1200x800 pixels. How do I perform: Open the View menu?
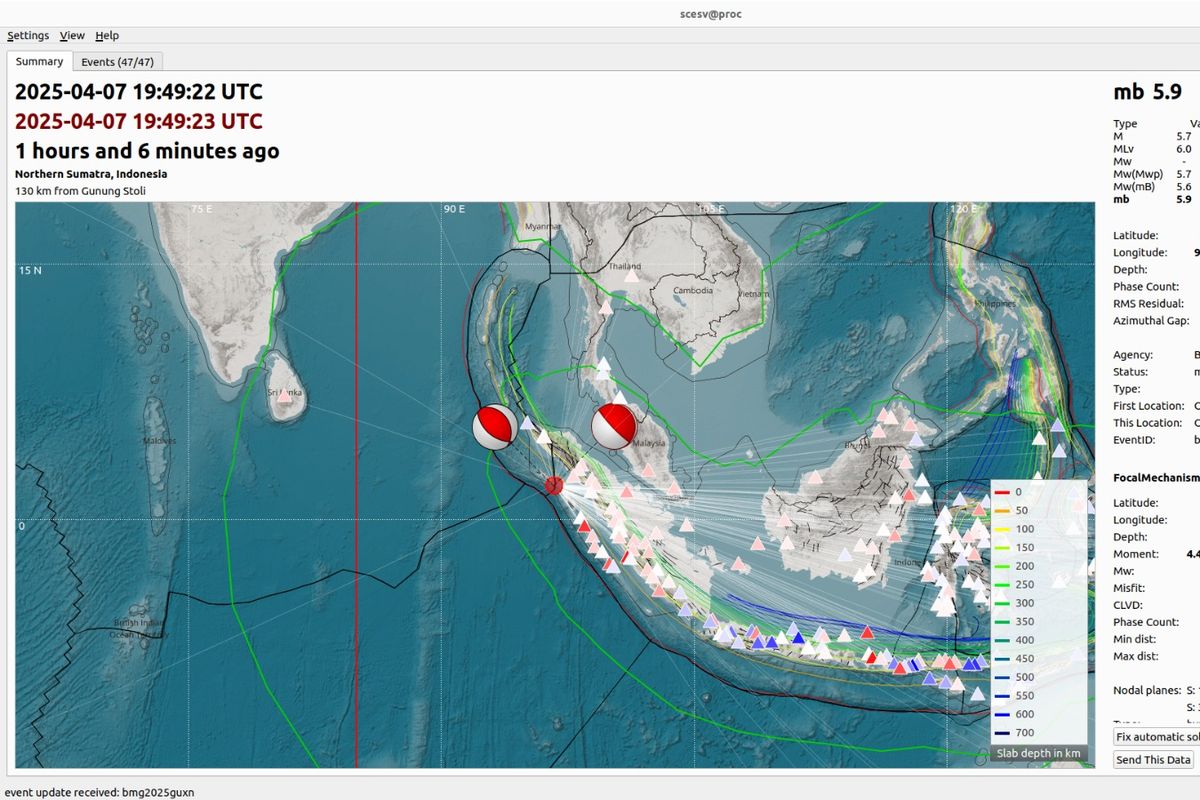pyautogui.click(x=71, y=35)
